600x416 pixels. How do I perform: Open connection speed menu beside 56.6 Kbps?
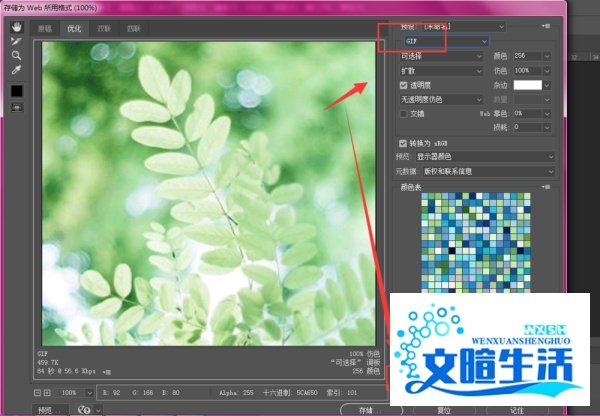[107, 372]
